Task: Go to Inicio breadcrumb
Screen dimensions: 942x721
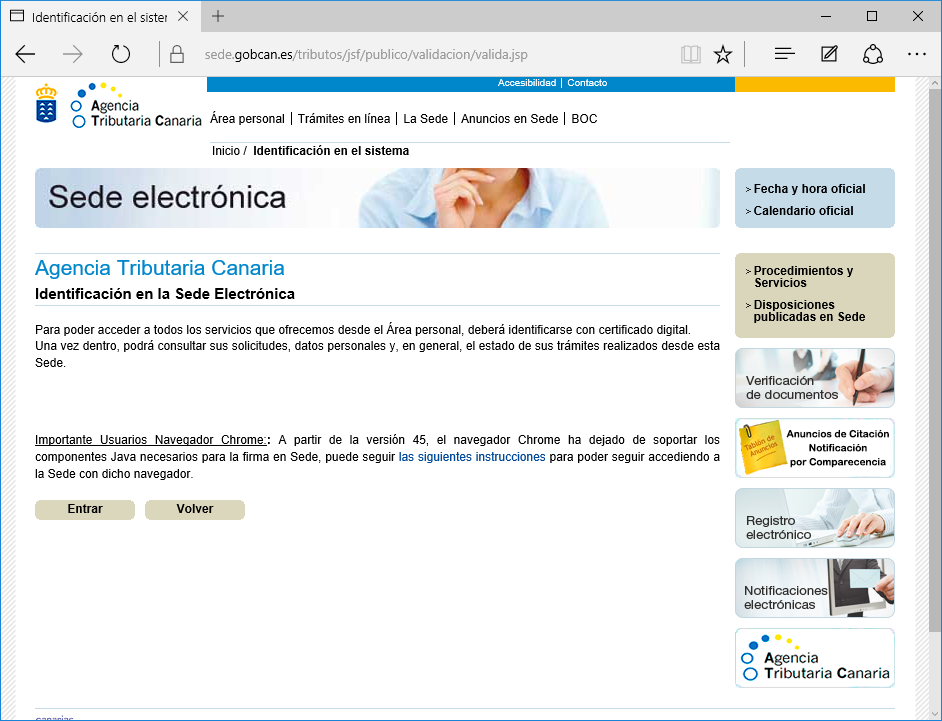Action: point(225,151)
